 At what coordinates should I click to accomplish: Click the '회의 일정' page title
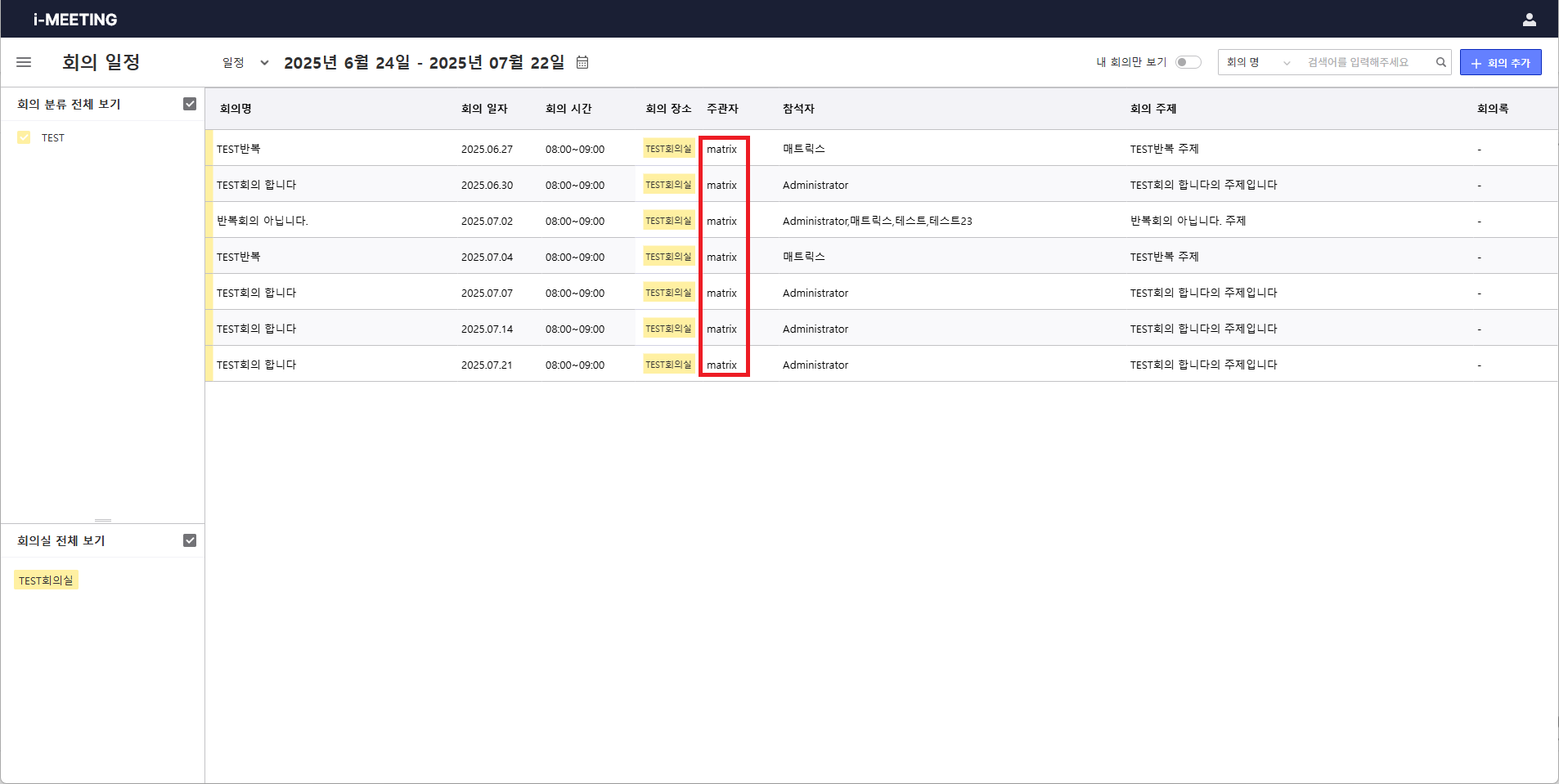[101, 62]
